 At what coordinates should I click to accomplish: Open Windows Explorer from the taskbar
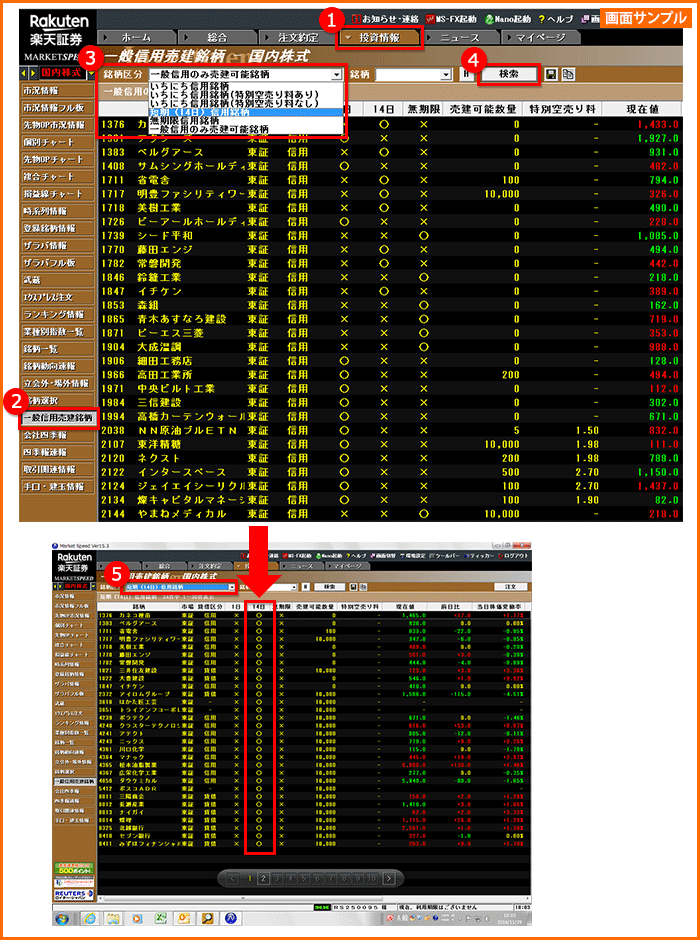tap(114, 918)
